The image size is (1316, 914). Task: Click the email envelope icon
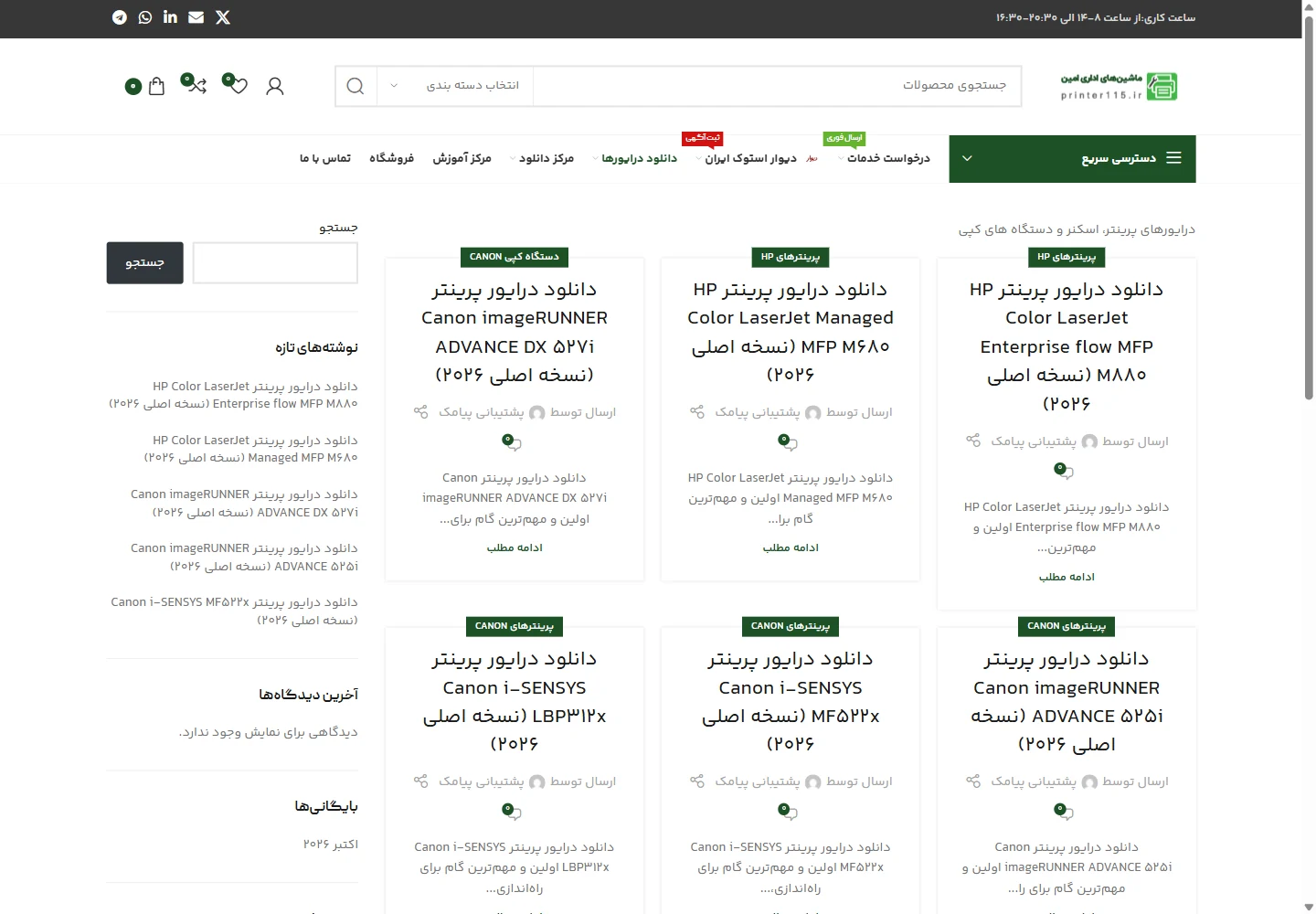(196, 17)
